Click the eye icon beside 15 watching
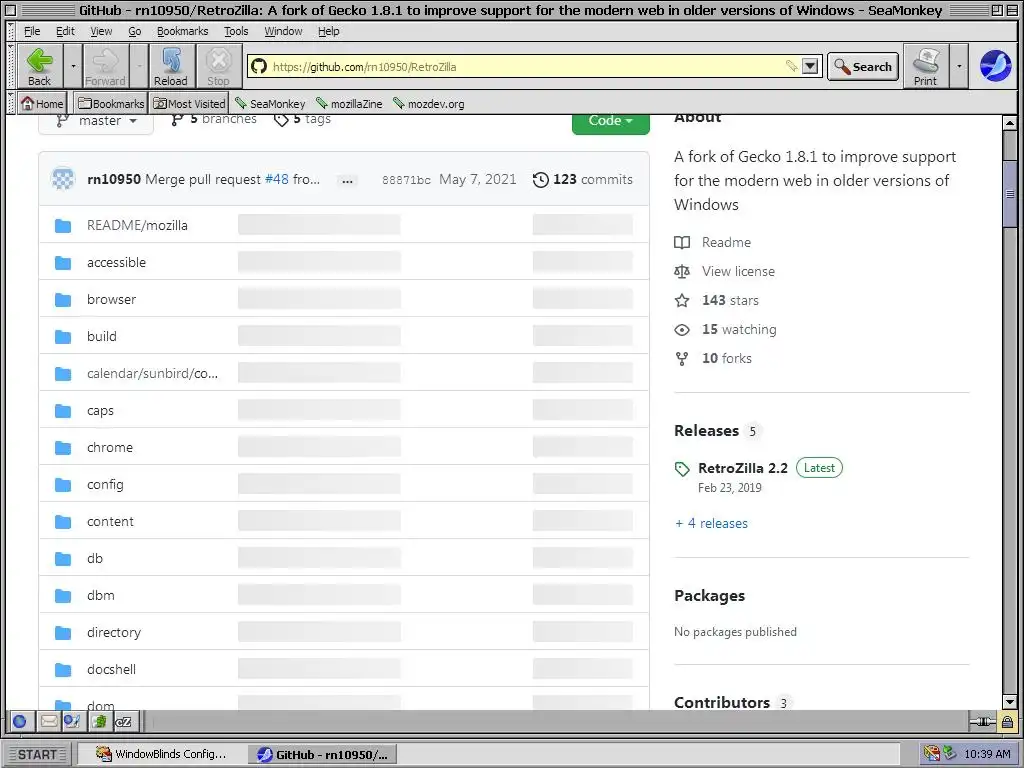Image resolution: width=1024 pixels, height=768 pixels. click(682, 330)
